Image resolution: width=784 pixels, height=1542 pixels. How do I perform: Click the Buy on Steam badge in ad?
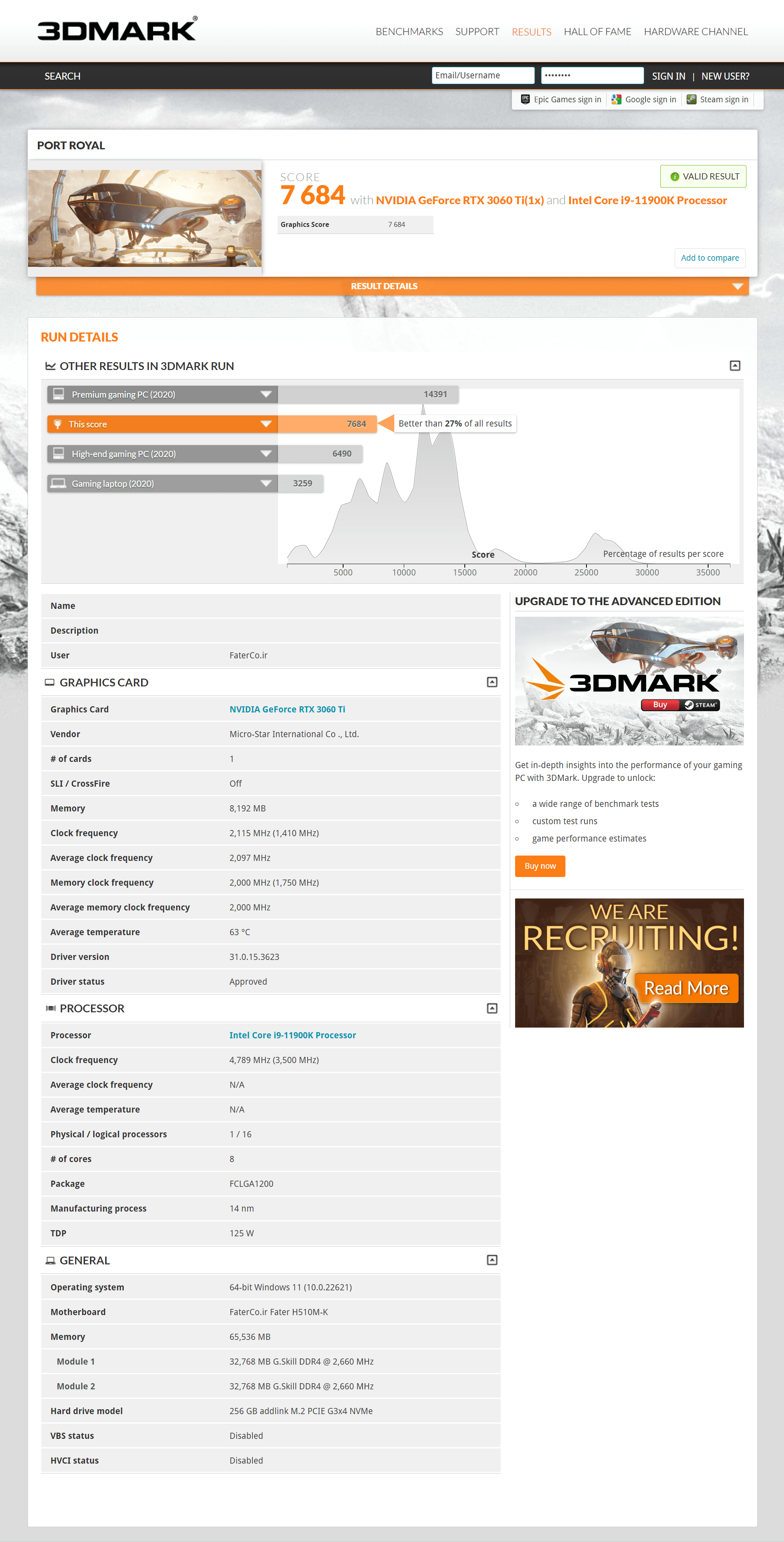pyautogui.click(x=680, y=705)
